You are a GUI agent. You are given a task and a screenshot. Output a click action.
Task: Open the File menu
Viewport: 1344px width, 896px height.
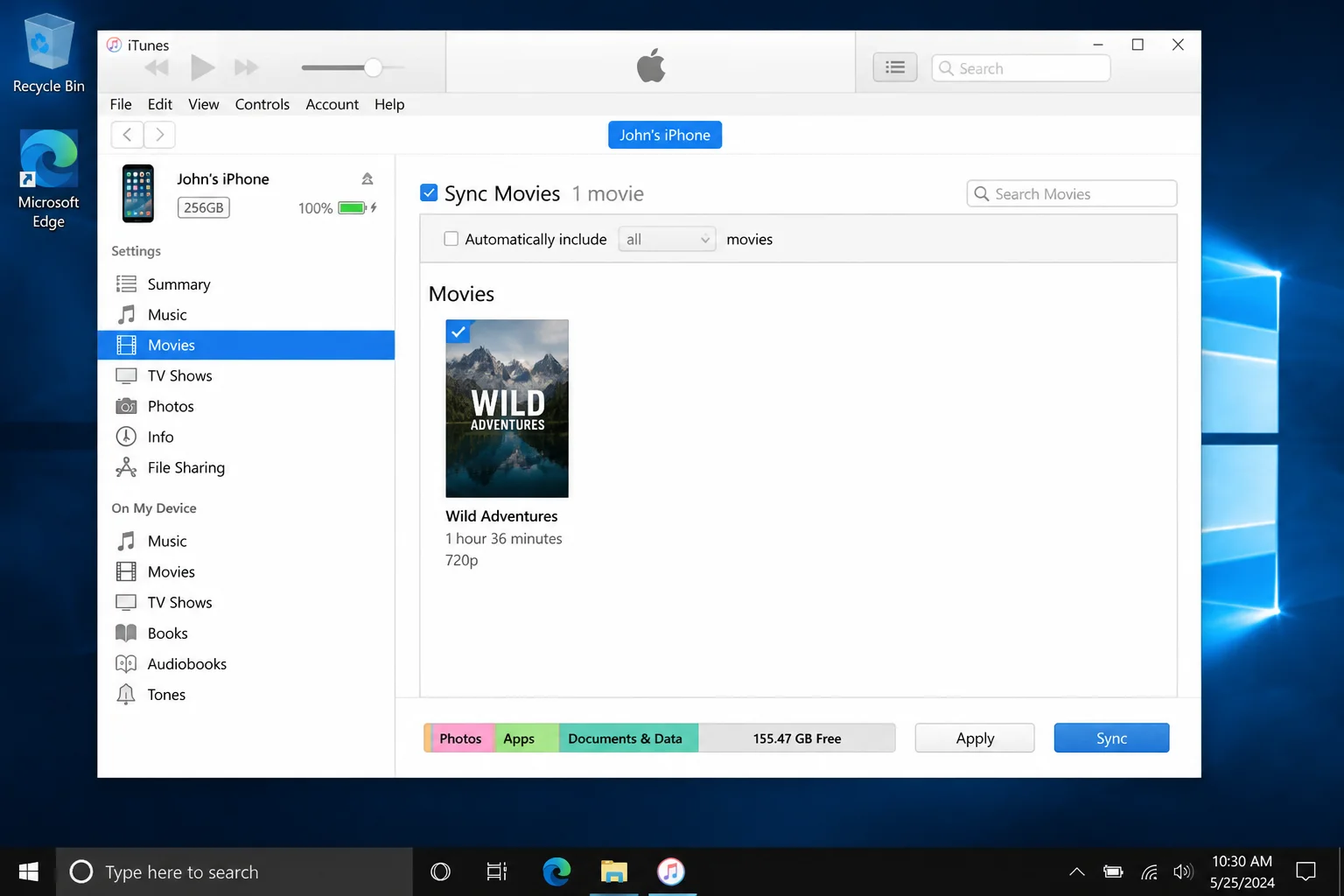coord(121,104)
